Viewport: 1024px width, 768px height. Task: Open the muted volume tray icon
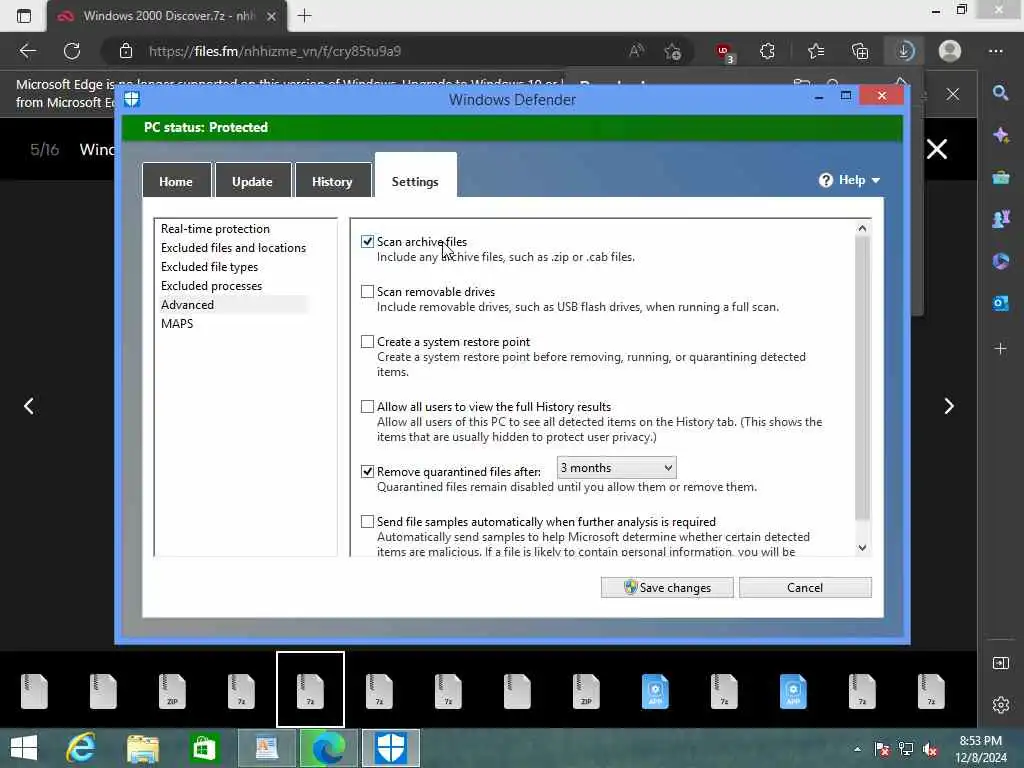930,749
